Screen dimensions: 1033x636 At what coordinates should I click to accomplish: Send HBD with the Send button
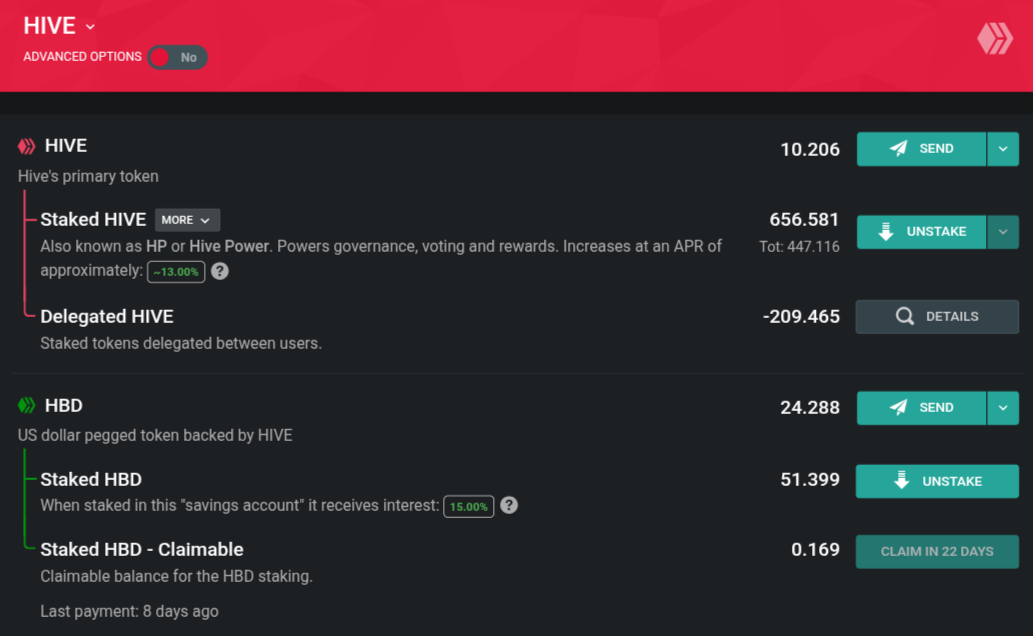tap(921, 408)
